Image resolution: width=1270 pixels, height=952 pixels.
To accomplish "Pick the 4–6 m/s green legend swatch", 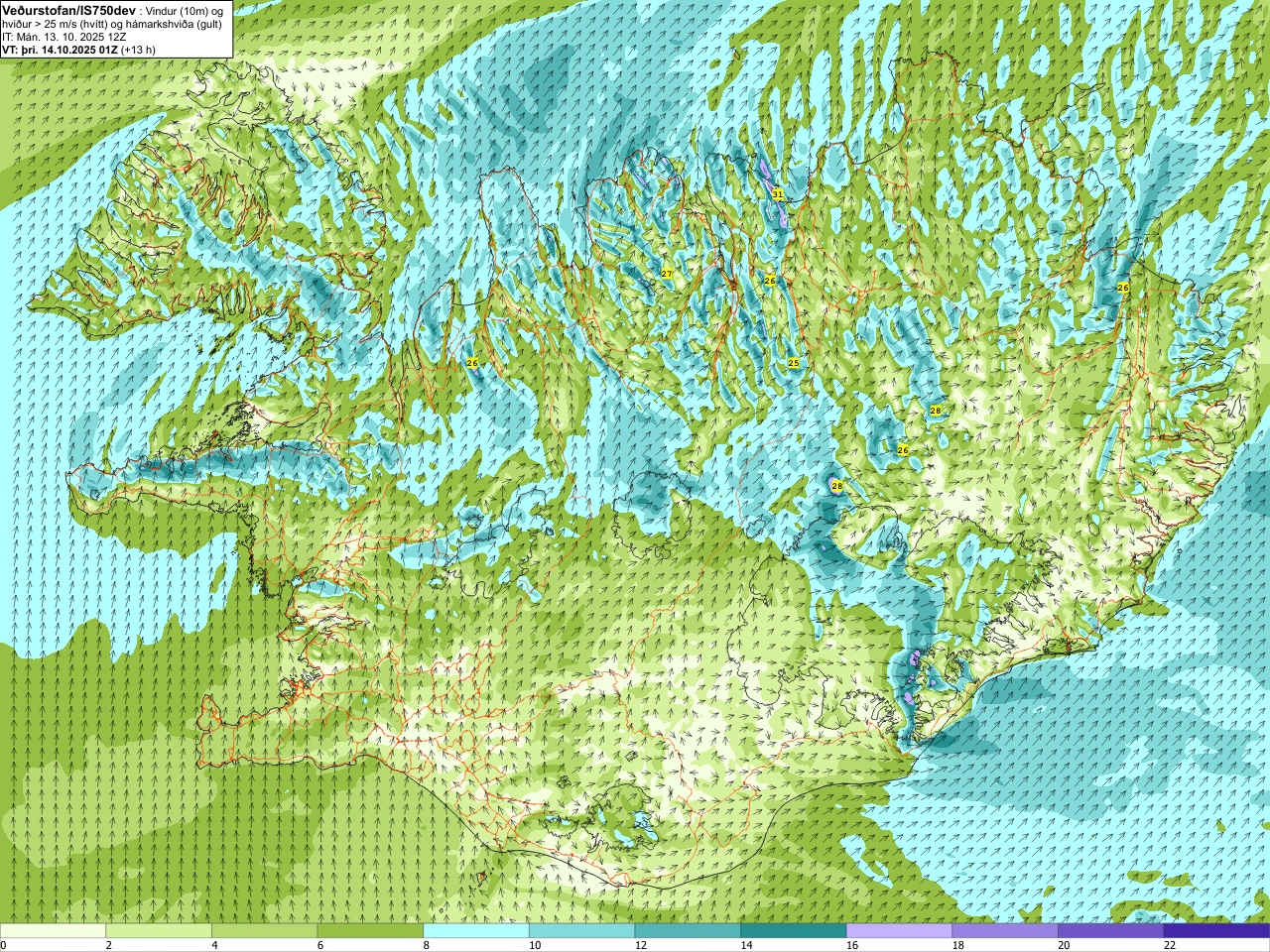I will click(x=265, y=931).
